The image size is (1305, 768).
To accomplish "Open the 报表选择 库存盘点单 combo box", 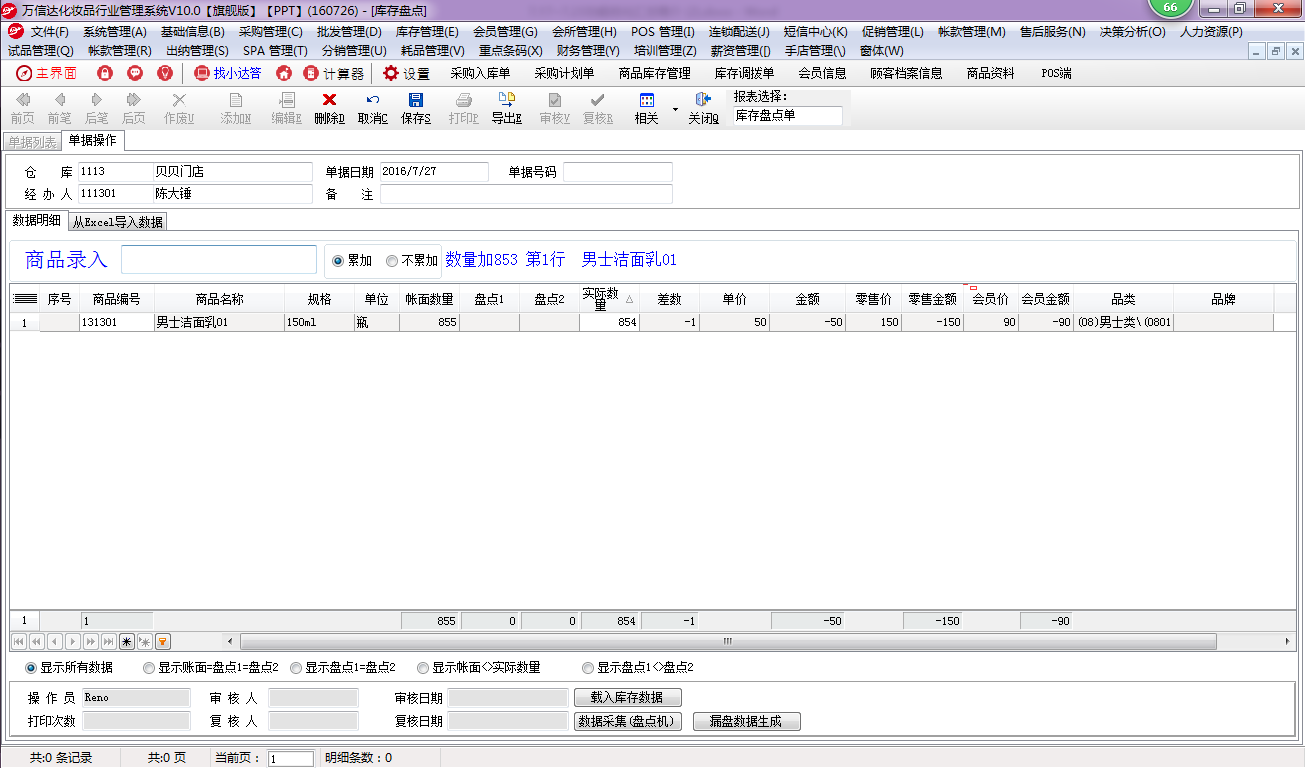I will pyautogui.click(x=787, y=115).
